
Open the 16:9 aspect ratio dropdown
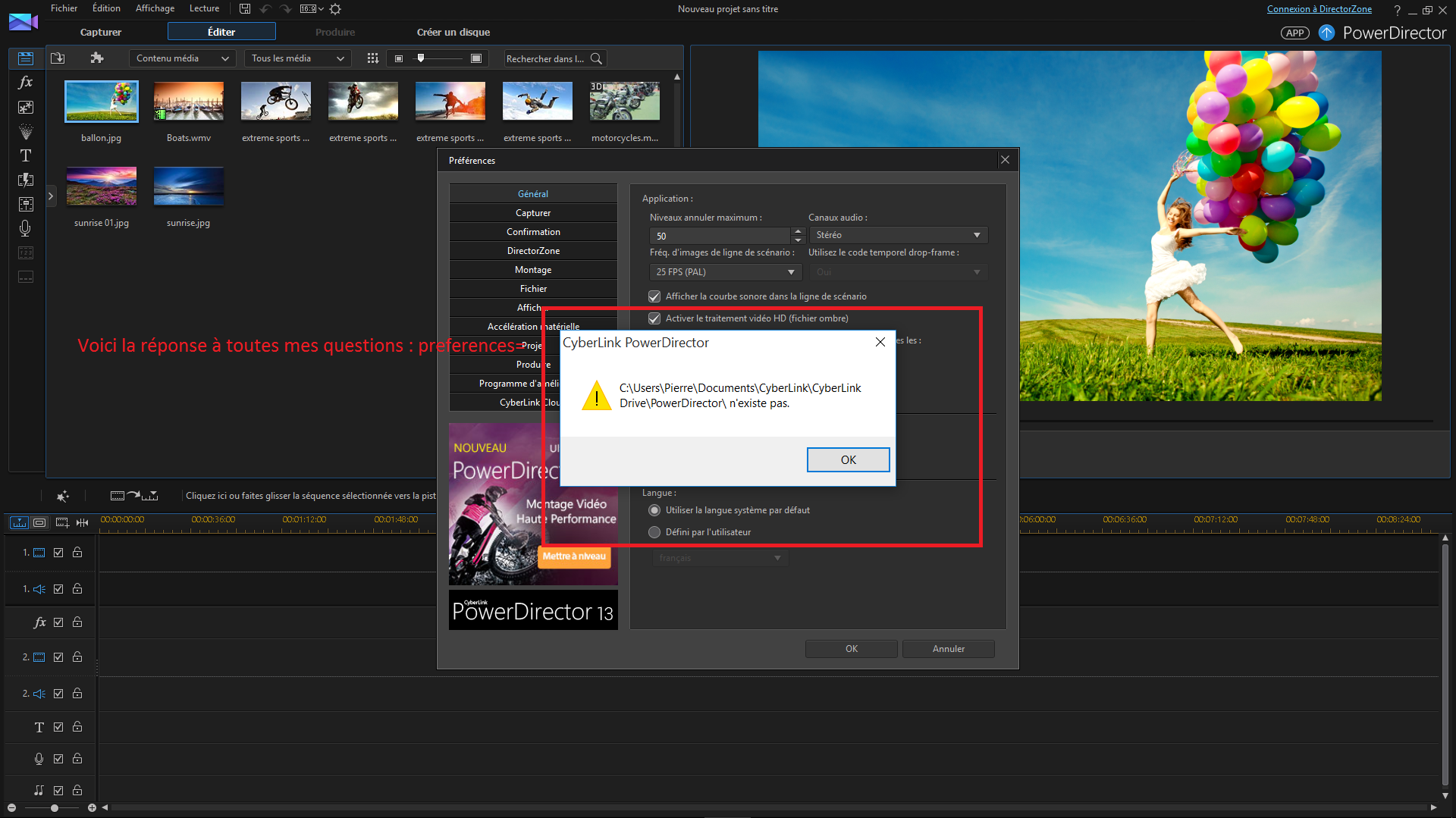pos(312,9)
